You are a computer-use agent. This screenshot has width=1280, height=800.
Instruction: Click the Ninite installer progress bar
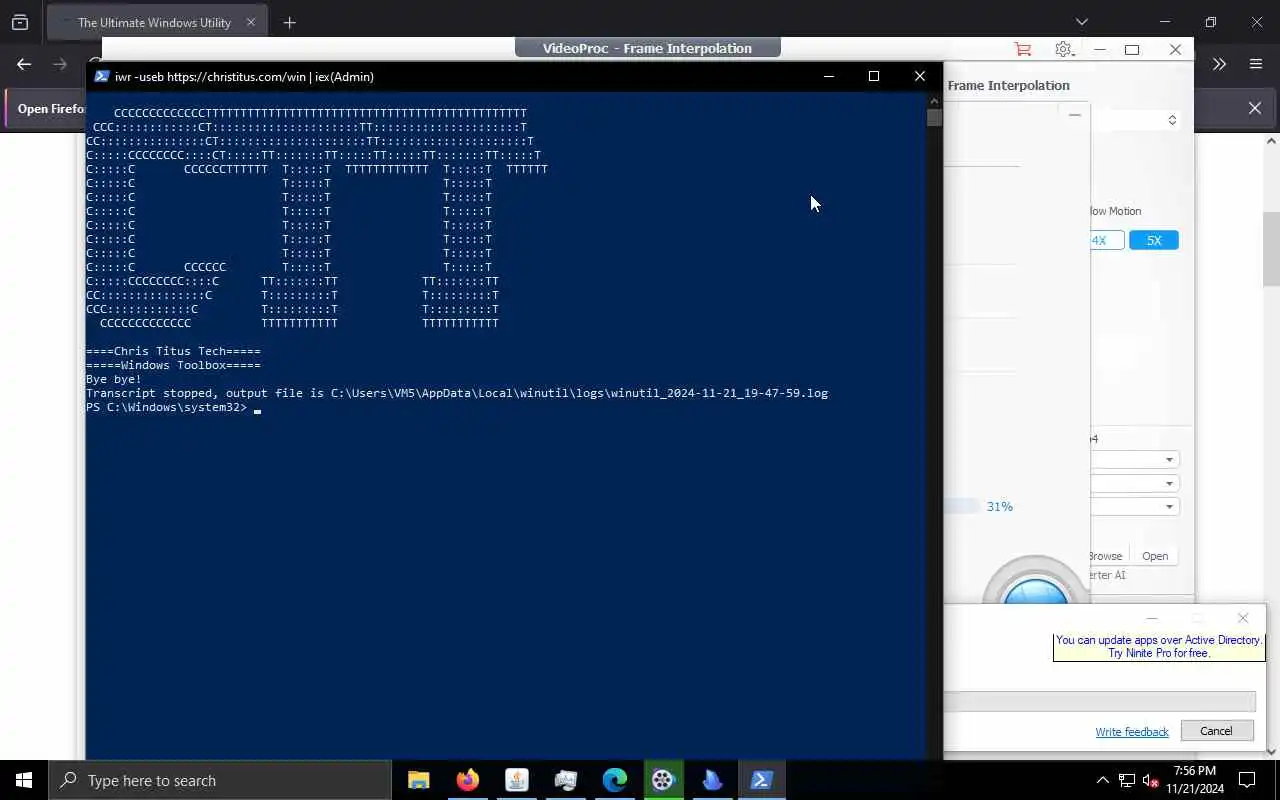[1099, 702]
